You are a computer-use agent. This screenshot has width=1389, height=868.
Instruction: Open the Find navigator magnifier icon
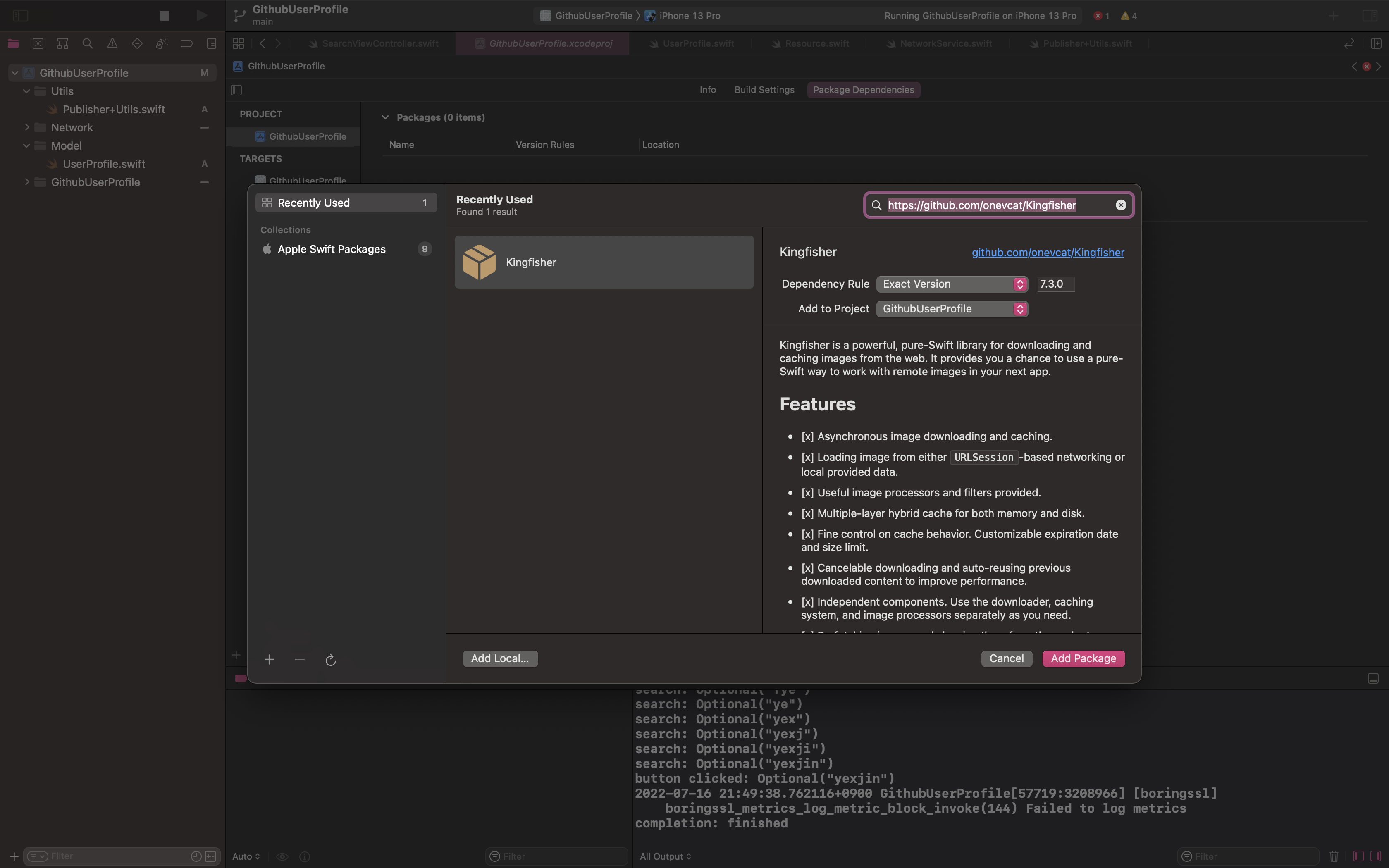[87, 44]
